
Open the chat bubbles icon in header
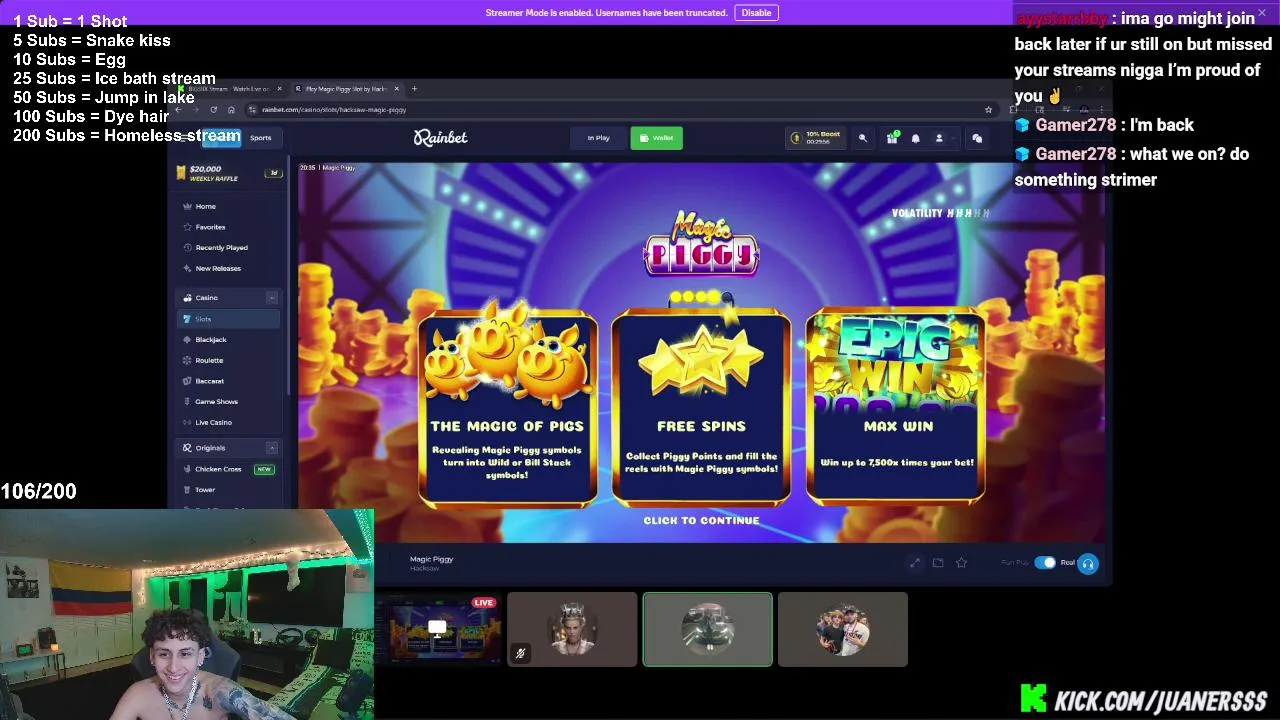click(977, 138)
